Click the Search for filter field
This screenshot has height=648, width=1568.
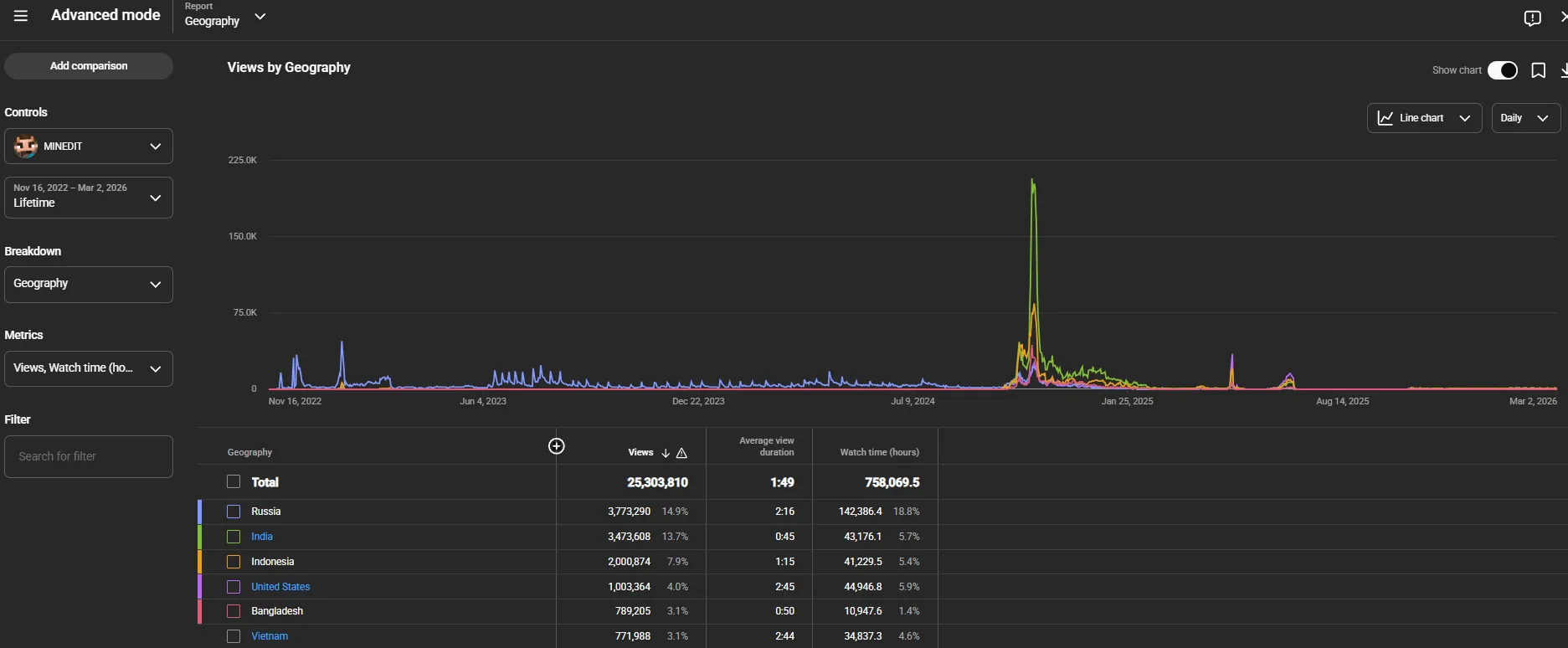pos(89,456)
